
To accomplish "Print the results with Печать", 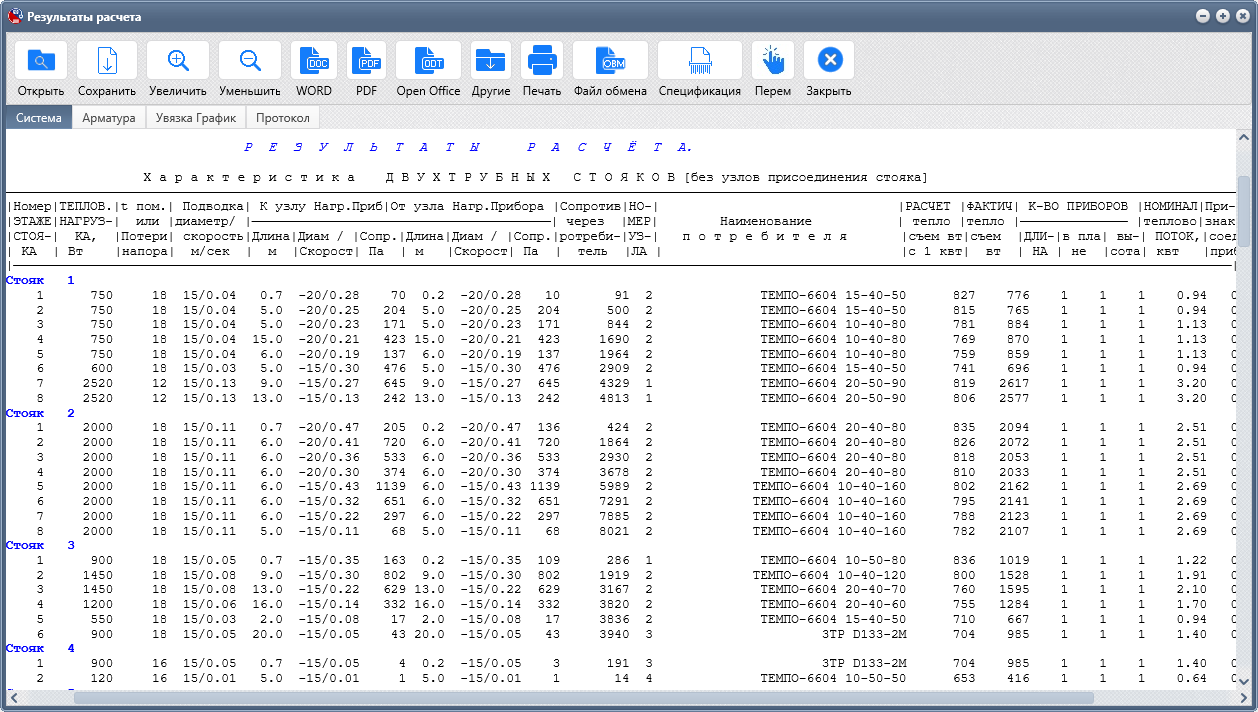I will [542, 61].
